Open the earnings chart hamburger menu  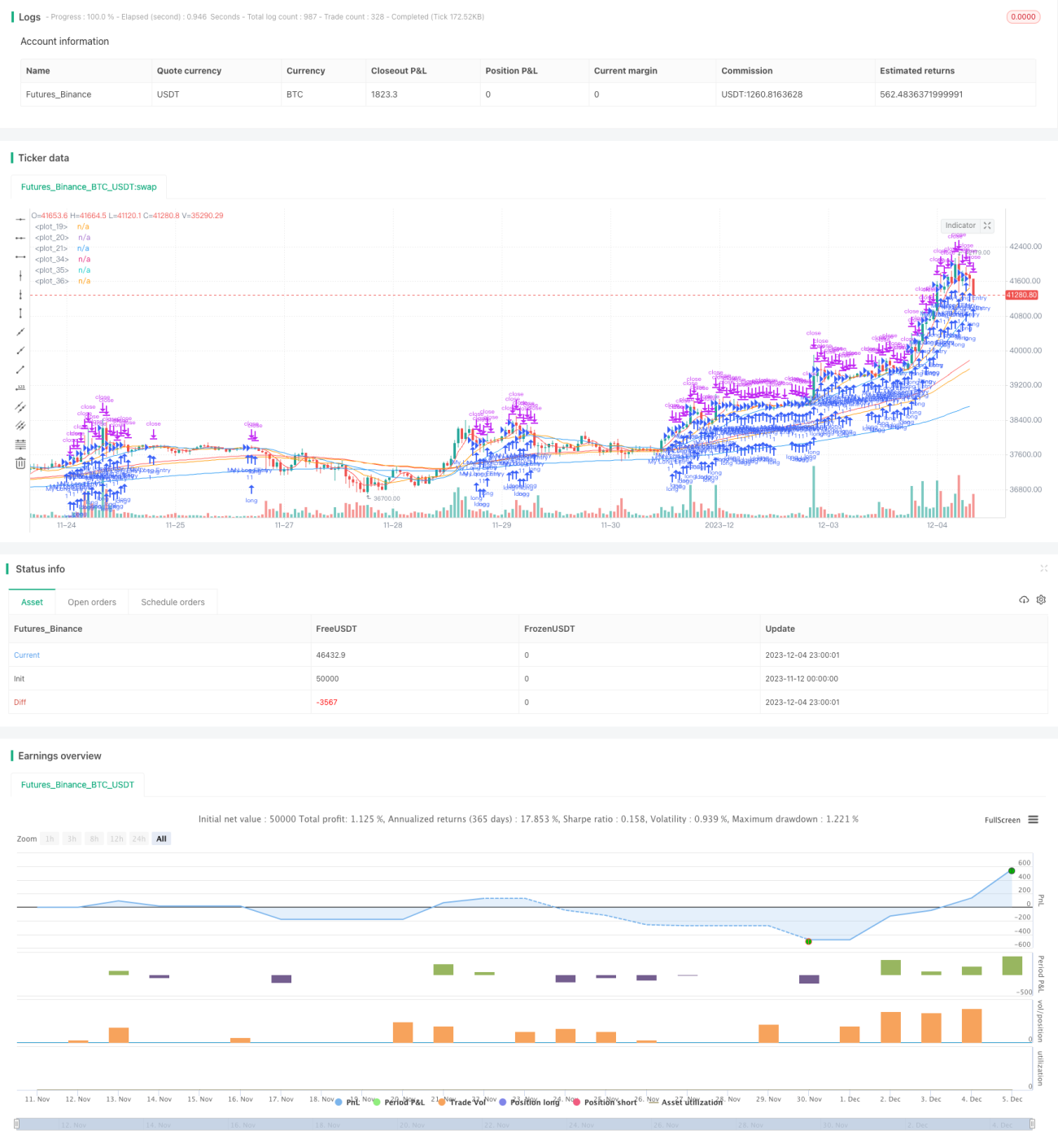(1033, 820)
